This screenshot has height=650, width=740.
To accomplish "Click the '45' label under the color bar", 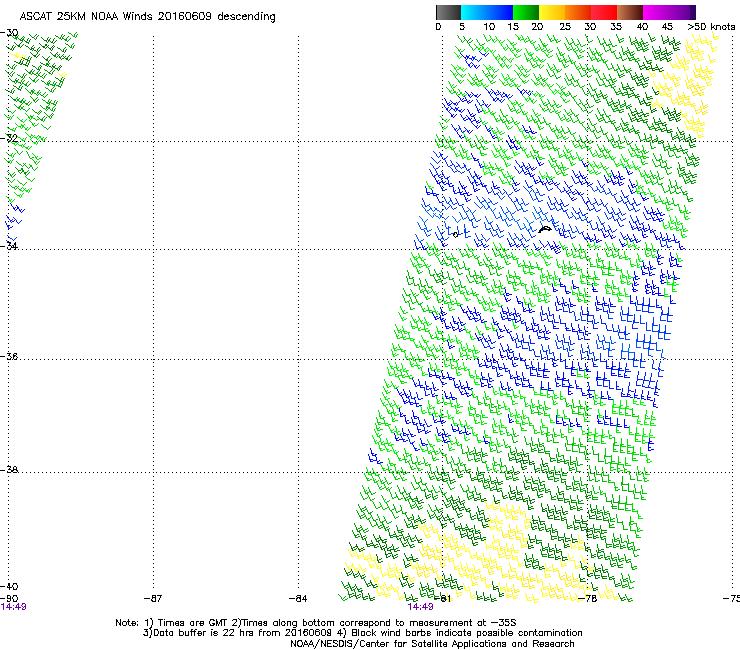I will [667, 27].
